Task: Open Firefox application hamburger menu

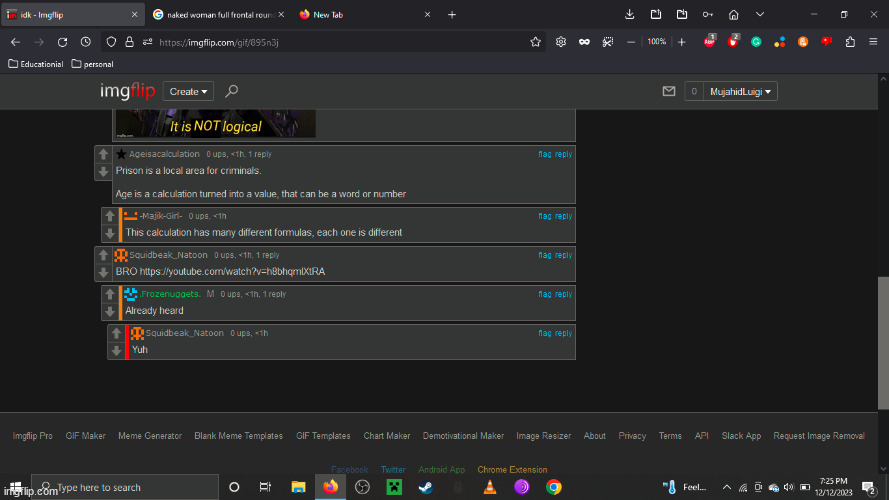Action: (x=873, y=42)
